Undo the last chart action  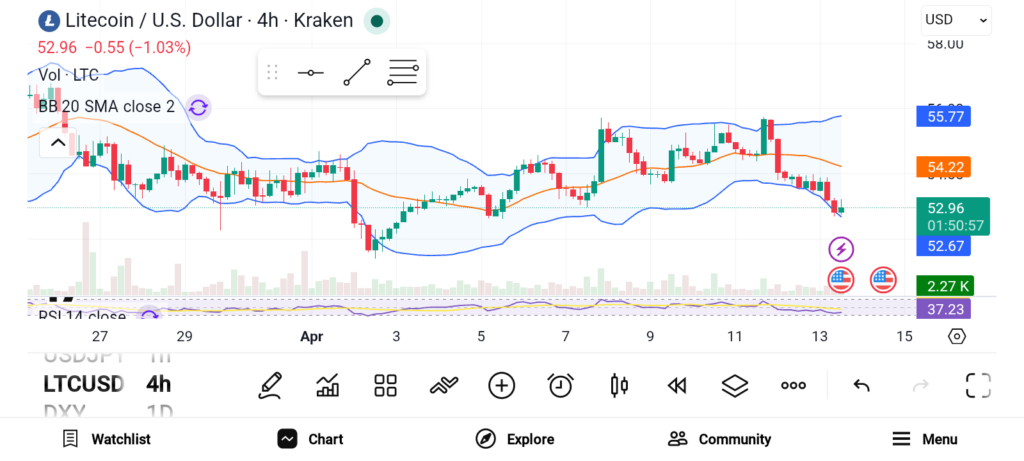(x=861, y=385)
